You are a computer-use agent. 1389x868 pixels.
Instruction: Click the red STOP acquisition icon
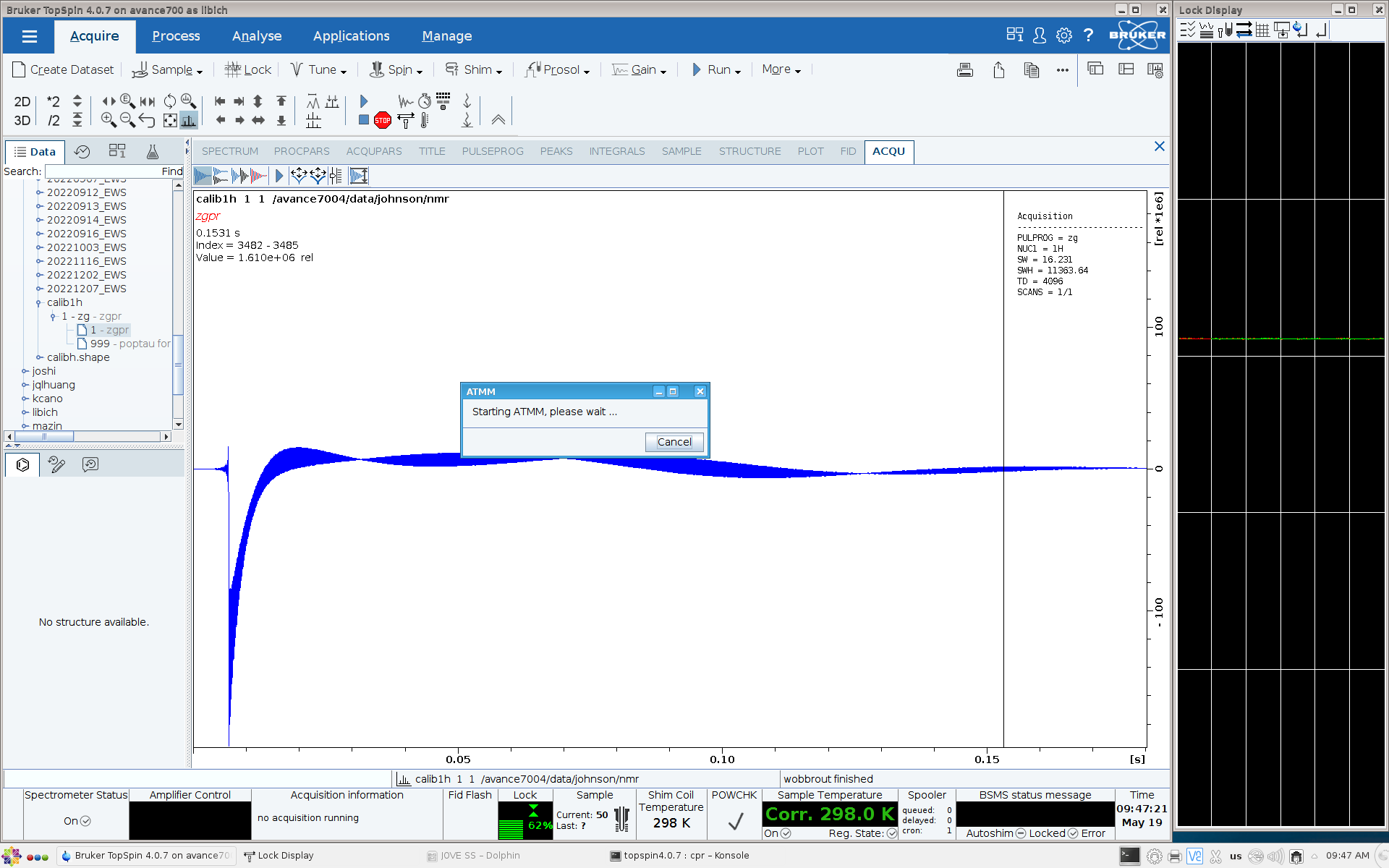pyautogui.click(x=383, y=121)
